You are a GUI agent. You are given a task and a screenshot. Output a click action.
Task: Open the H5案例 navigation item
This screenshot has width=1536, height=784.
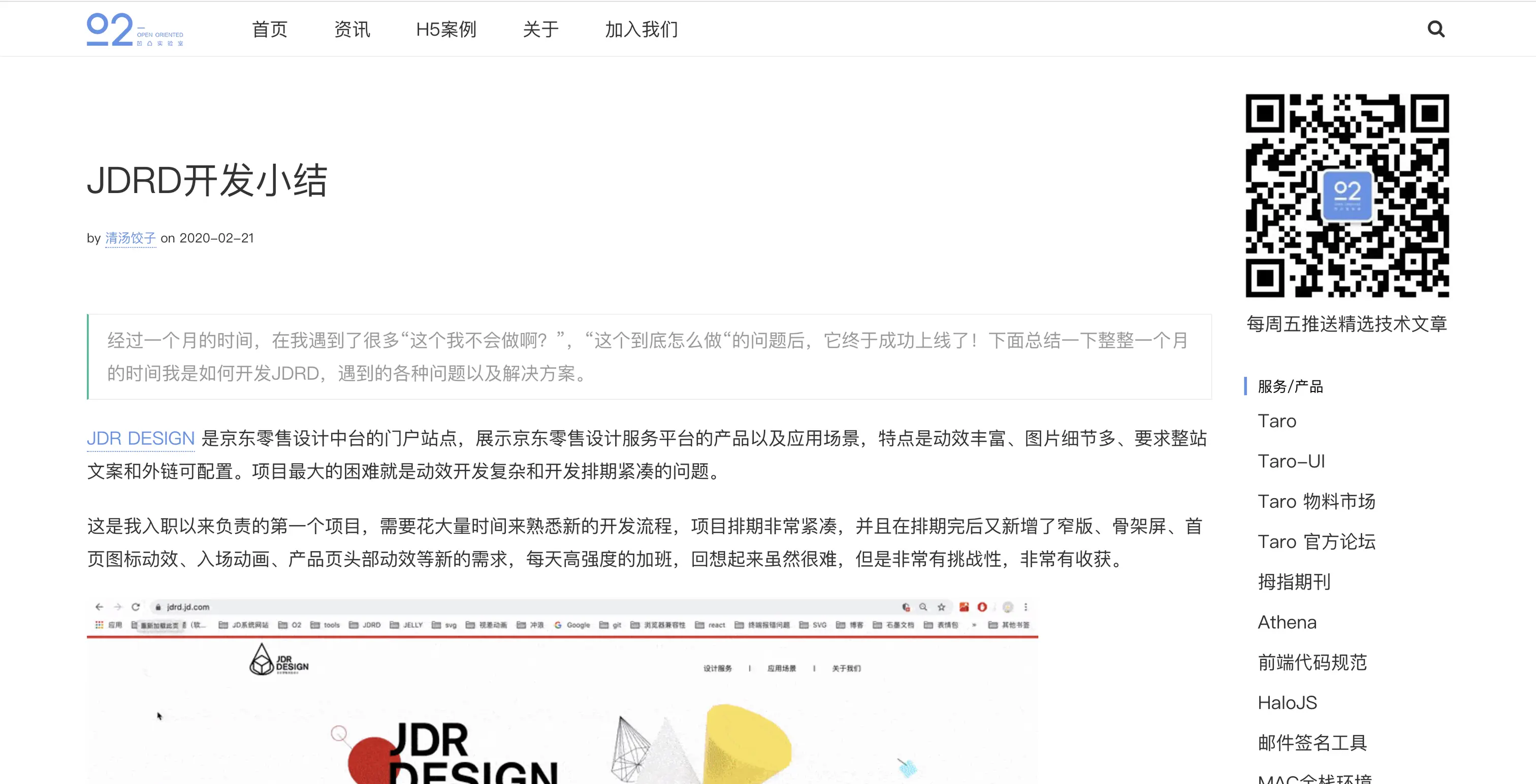[445, 29]
